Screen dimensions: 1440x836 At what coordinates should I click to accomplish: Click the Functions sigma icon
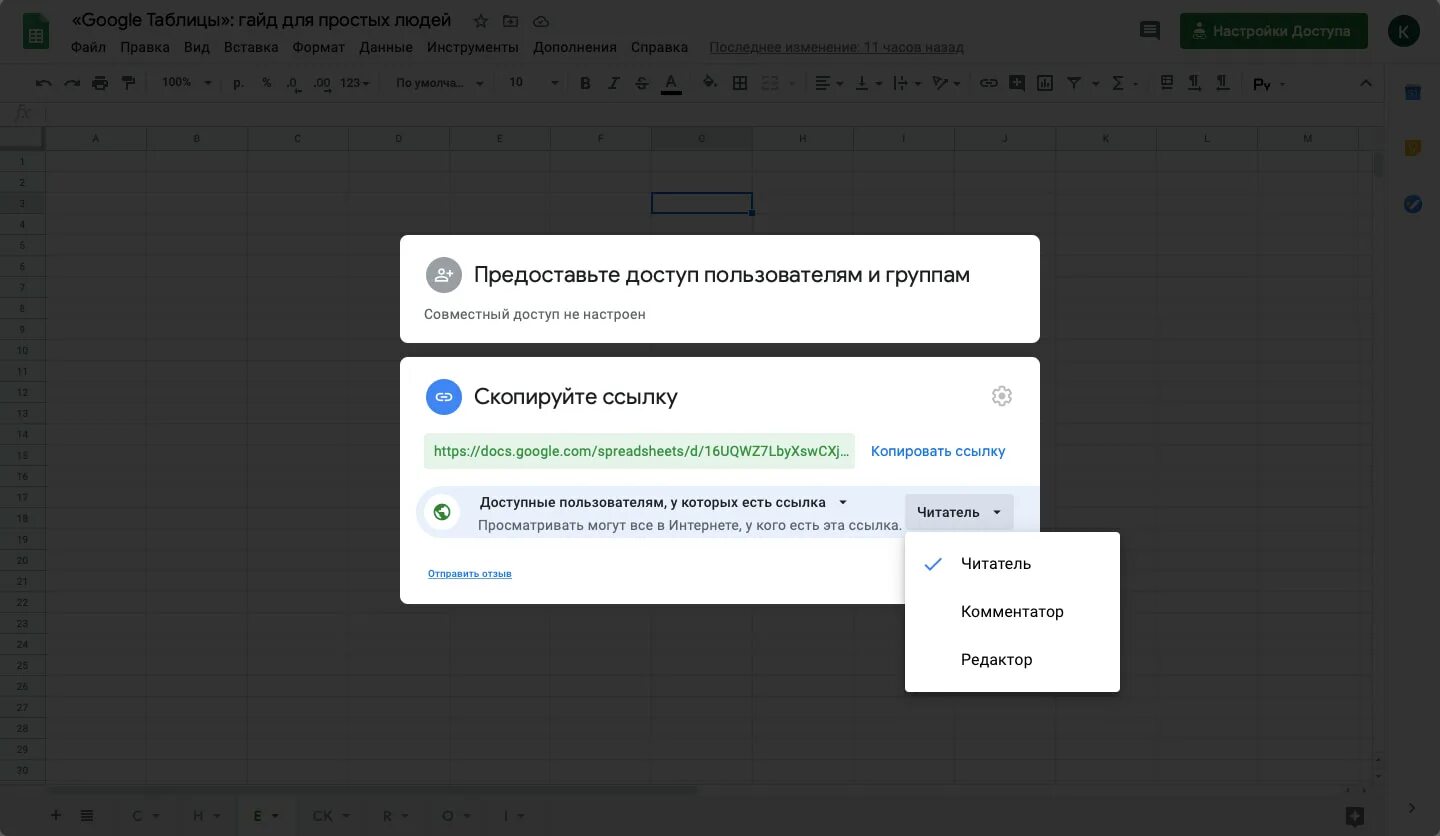point(1118,83)
